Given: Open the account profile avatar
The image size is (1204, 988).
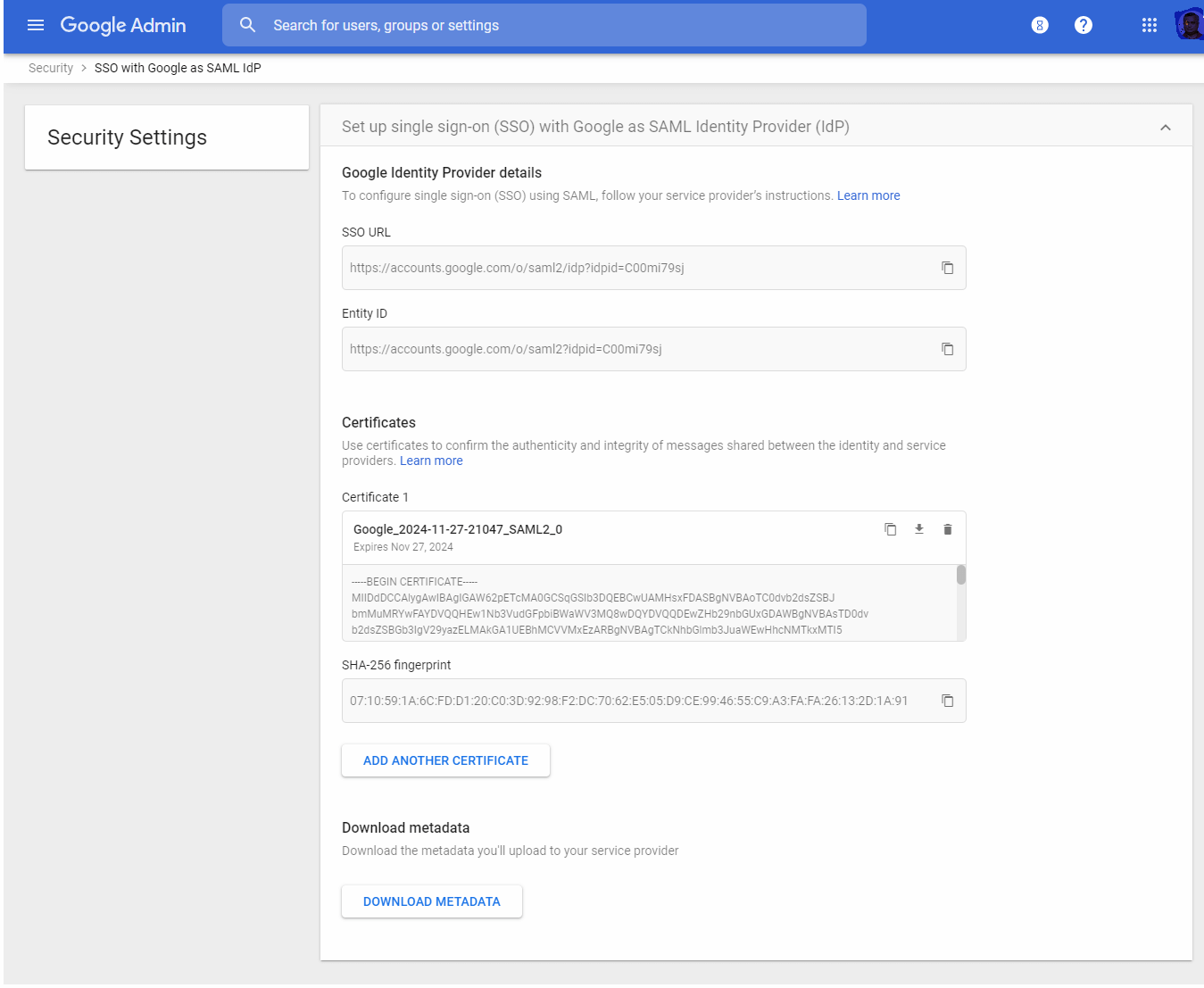Looking at the screenshot, I should pyautogui.click(x=1189, y=25).
